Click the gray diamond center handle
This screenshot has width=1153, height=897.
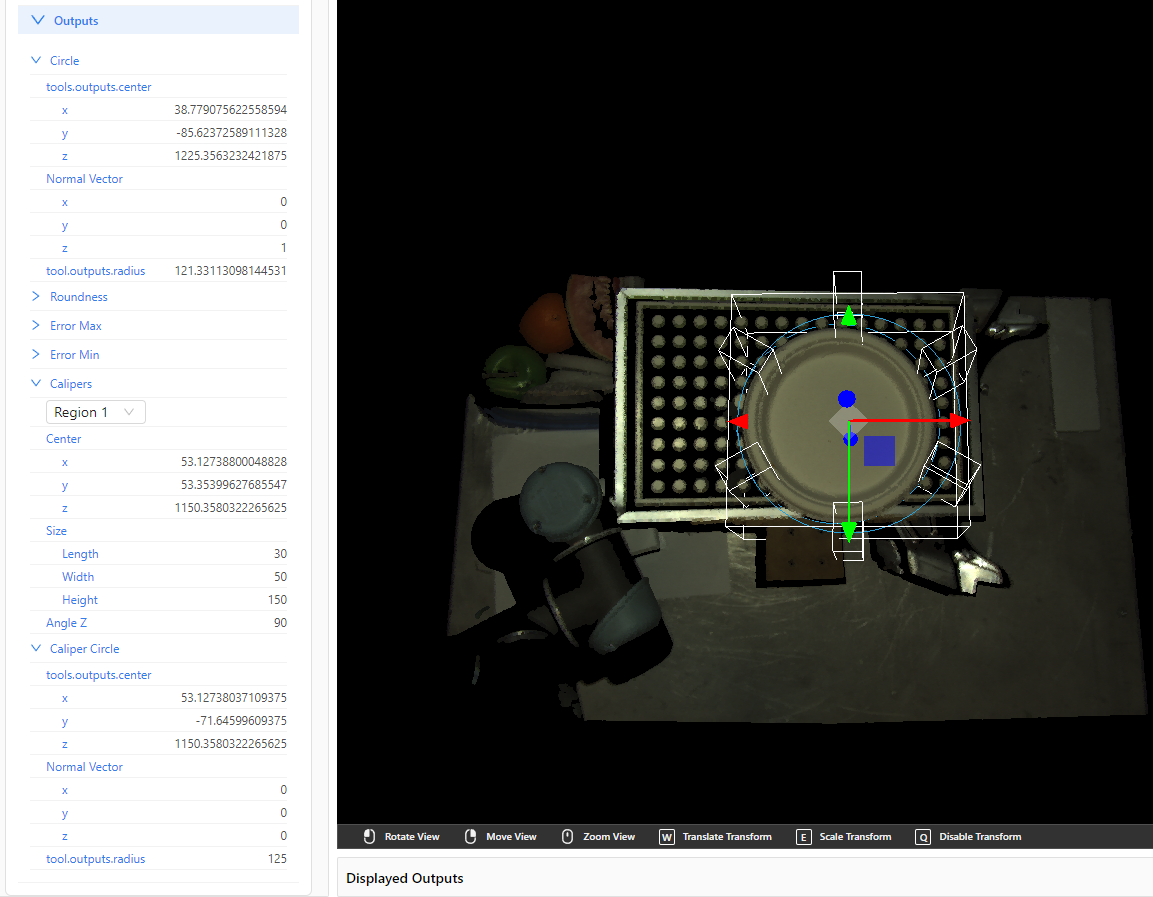coord(847,421)
